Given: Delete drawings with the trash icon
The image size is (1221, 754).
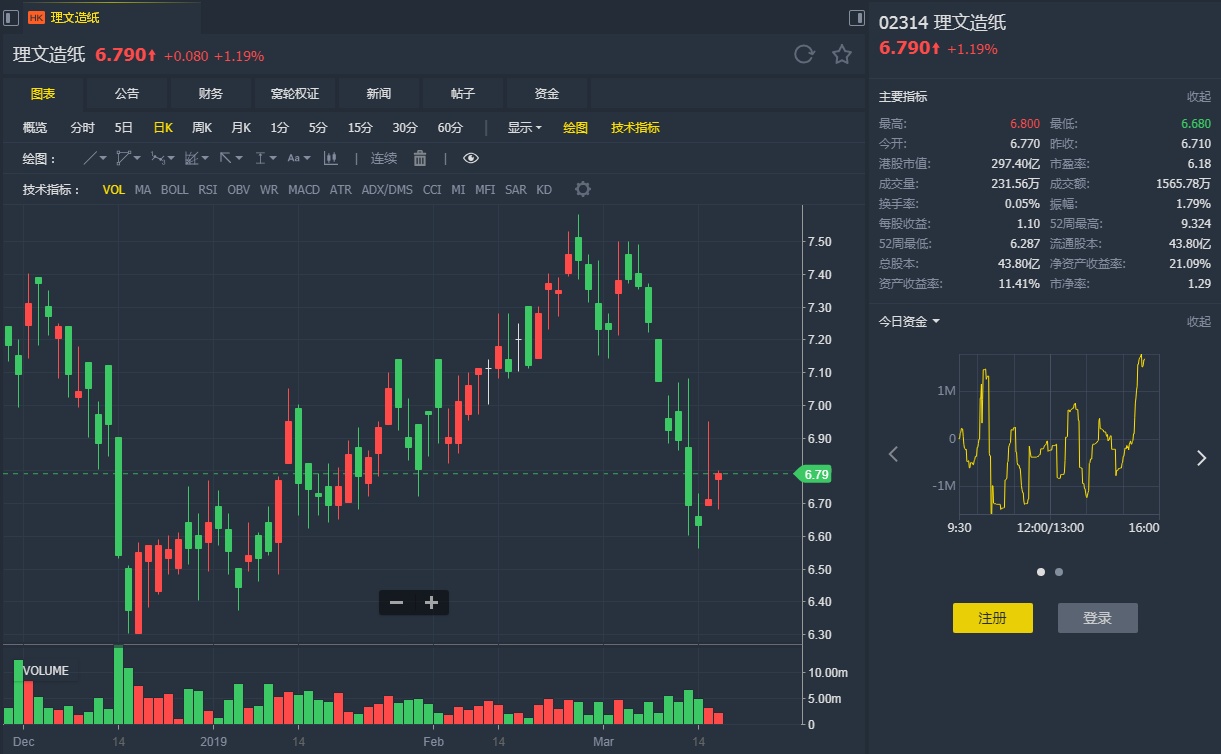Looking at the screenshot, I should (420, 158).
